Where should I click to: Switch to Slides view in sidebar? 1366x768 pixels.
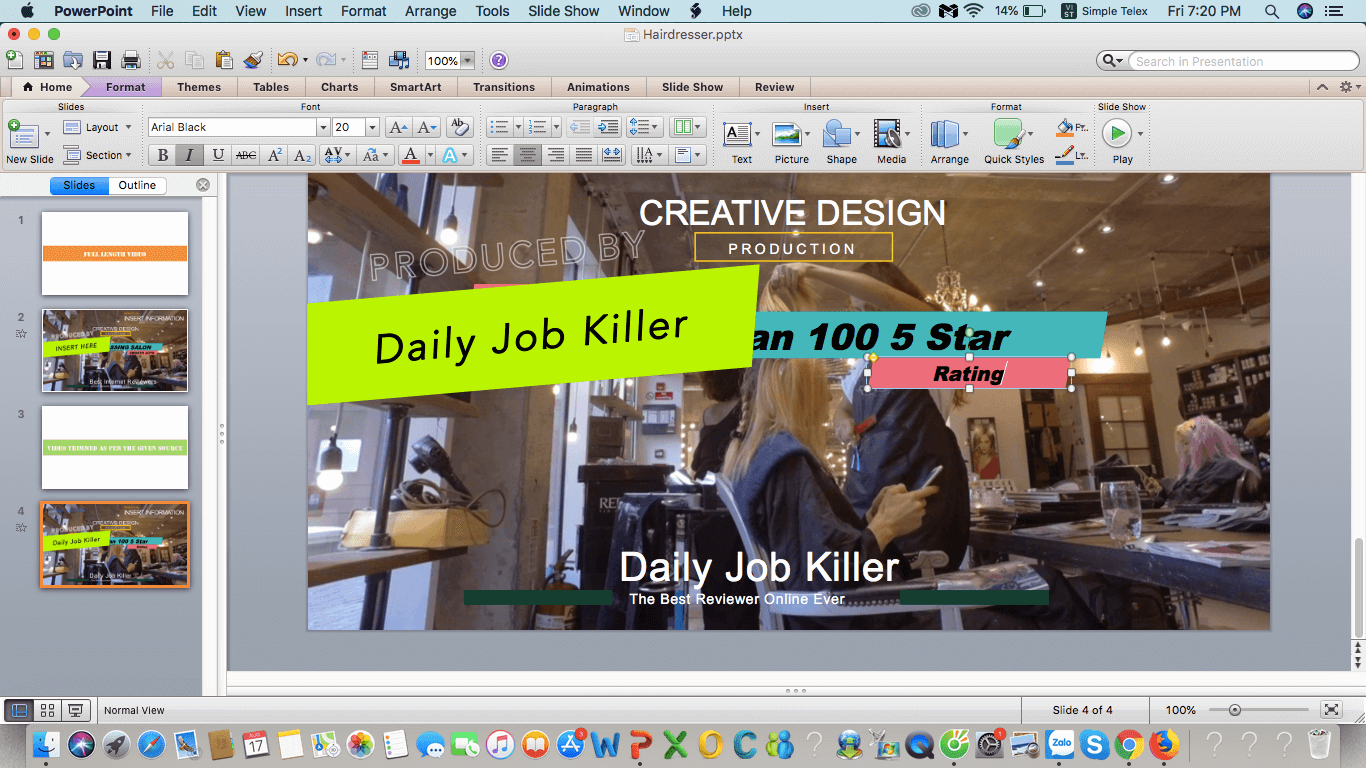[x=79, y=185]
